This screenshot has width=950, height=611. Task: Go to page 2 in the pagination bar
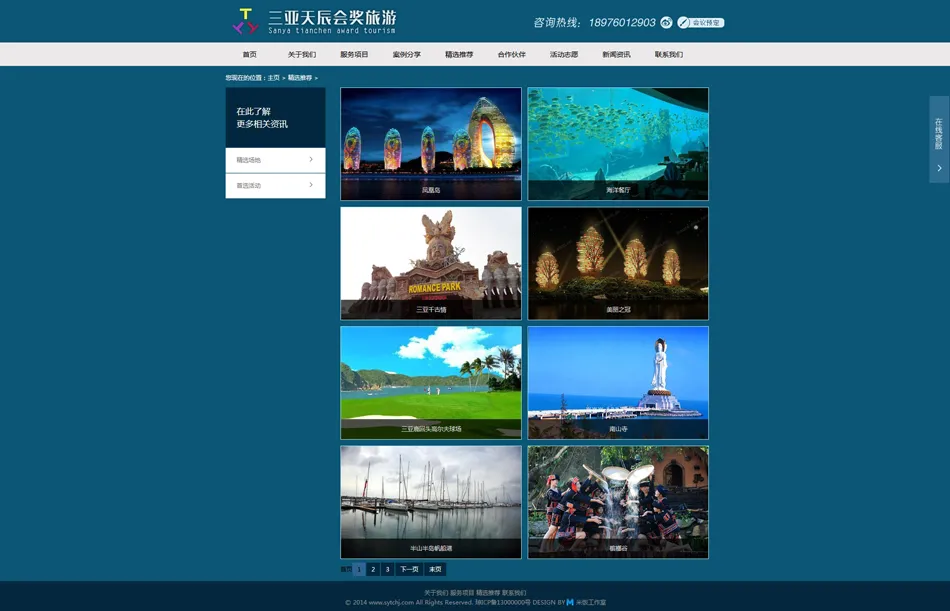tap(372, 568)
